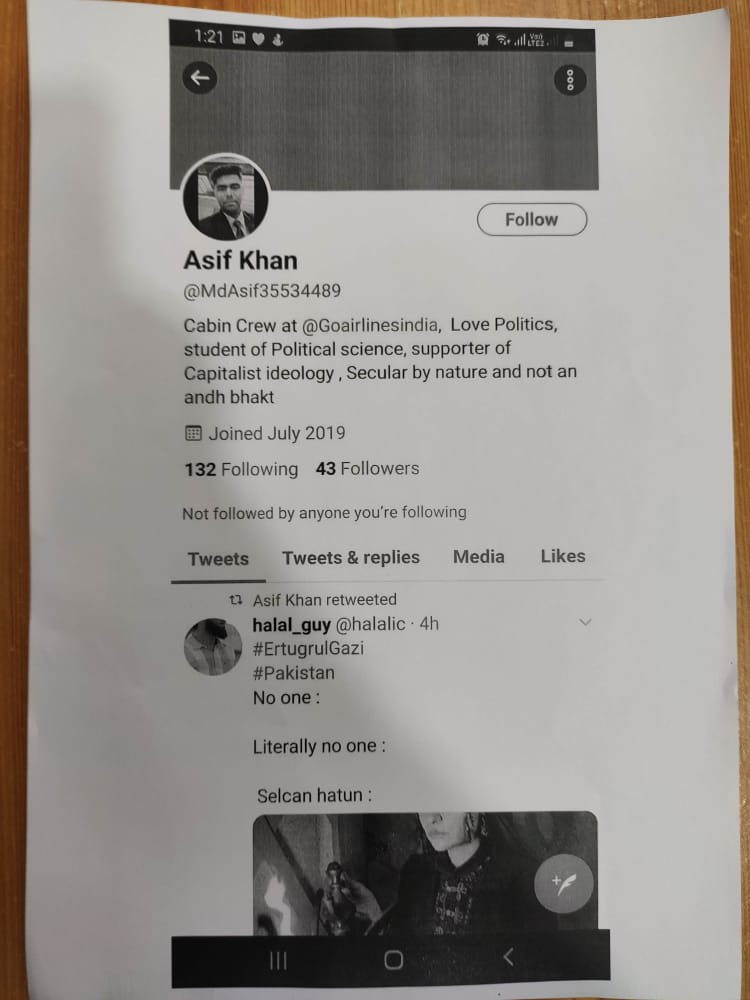Tap the back arrow icon

point(200,78)
